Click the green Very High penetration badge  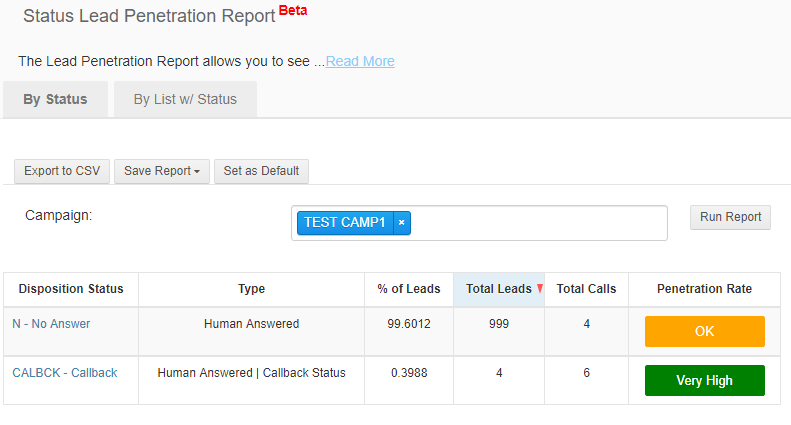tap(704, 380)
